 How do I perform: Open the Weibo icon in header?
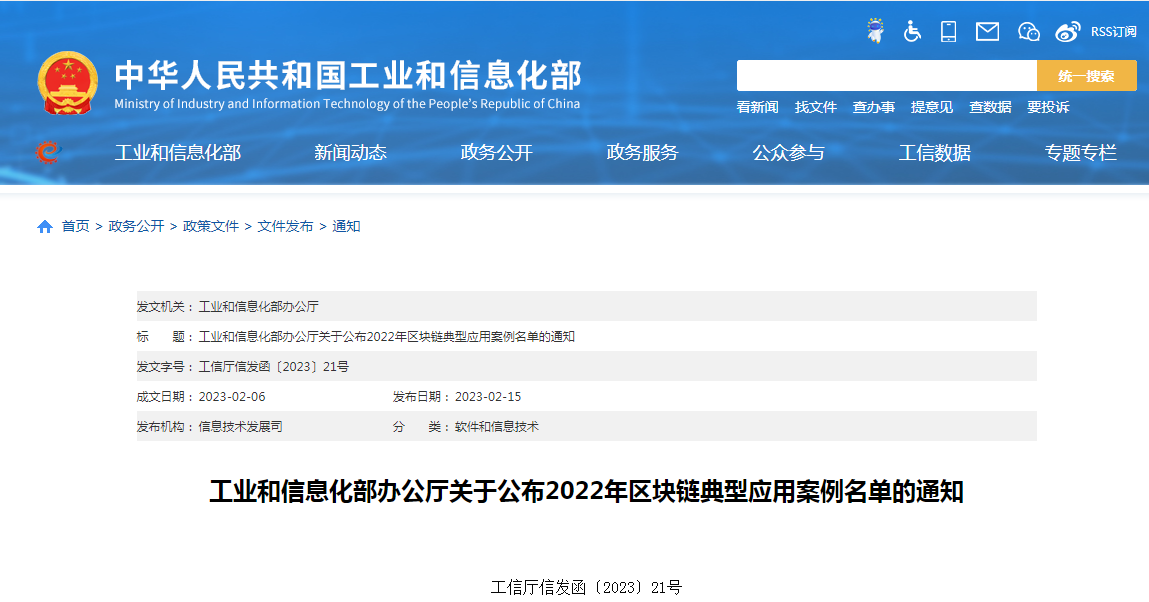[1068, 31]
